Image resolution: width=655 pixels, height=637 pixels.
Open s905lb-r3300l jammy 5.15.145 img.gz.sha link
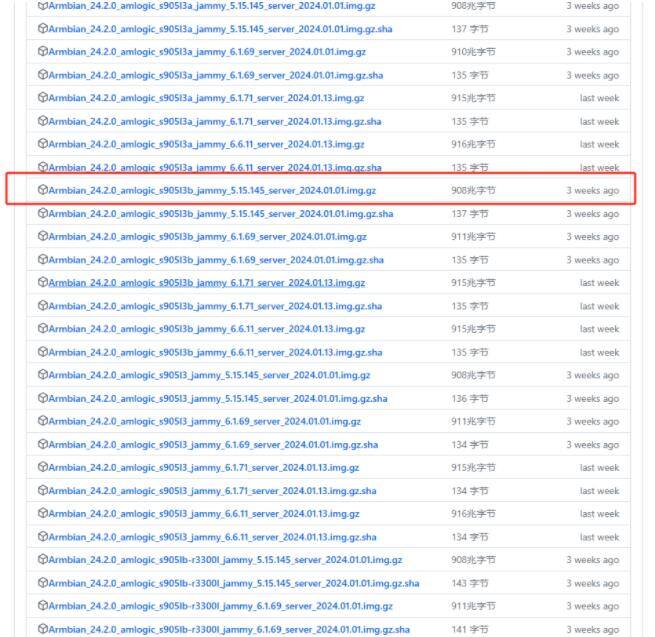233,583
